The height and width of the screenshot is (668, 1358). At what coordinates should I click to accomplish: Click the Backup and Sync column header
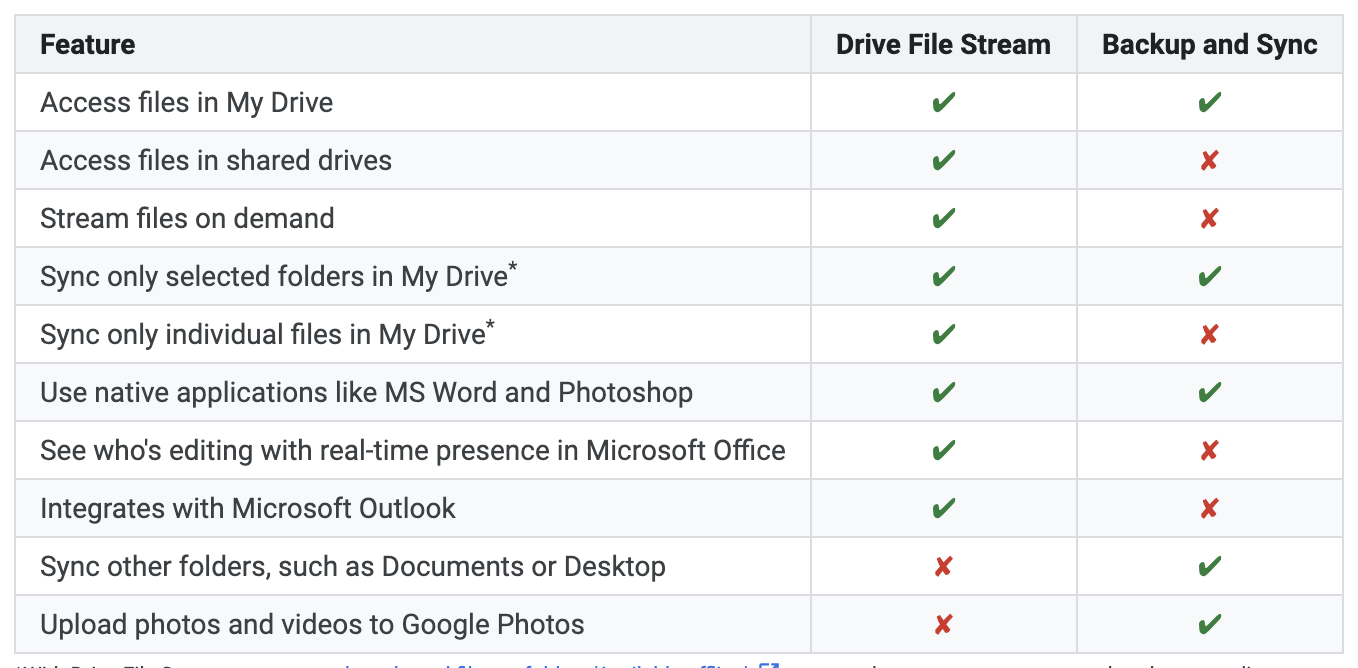1209,45
